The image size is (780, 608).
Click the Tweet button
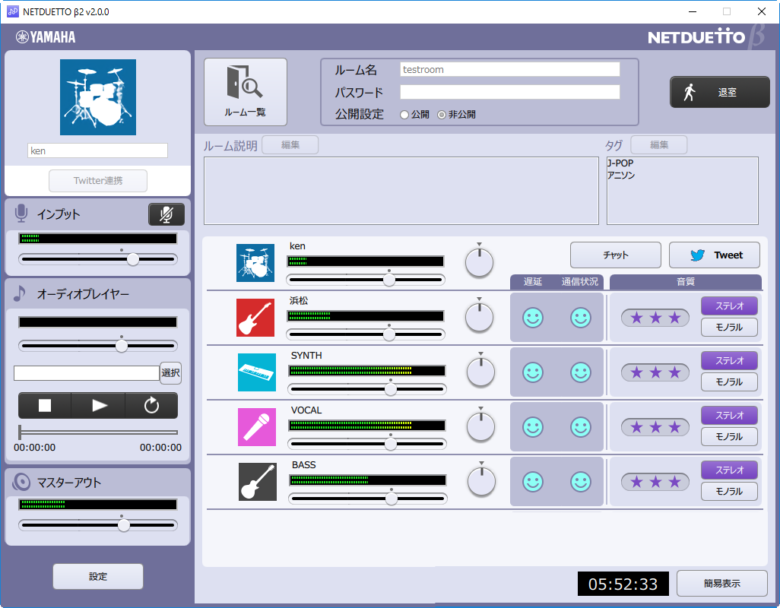(714, 255)
